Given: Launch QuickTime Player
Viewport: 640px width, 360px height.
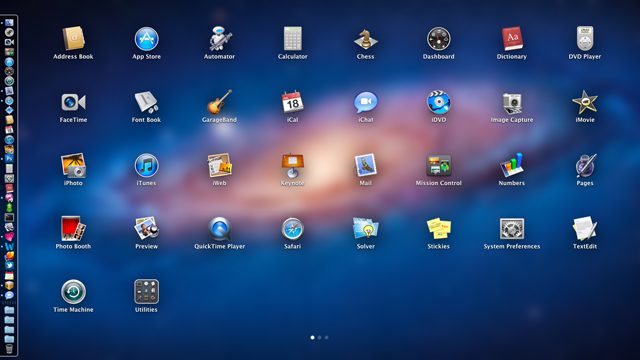Looking at the screenshot, I should point(220,229).
